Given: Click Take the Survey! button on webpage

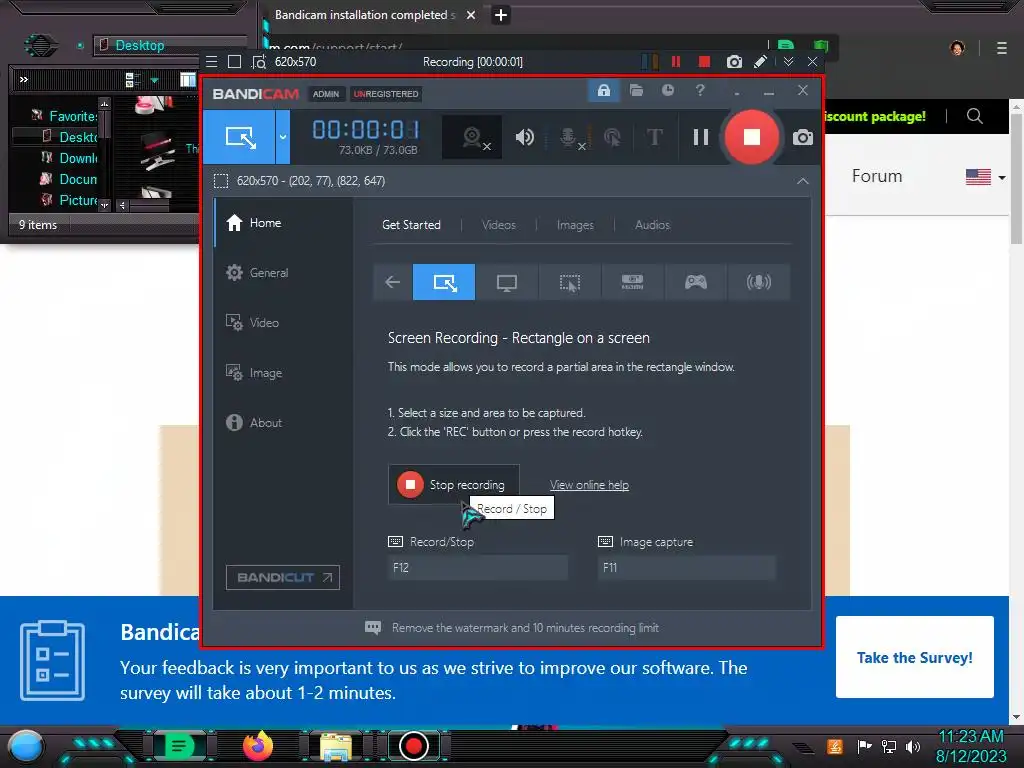Looking at the screenshot, I should (914, 657).
